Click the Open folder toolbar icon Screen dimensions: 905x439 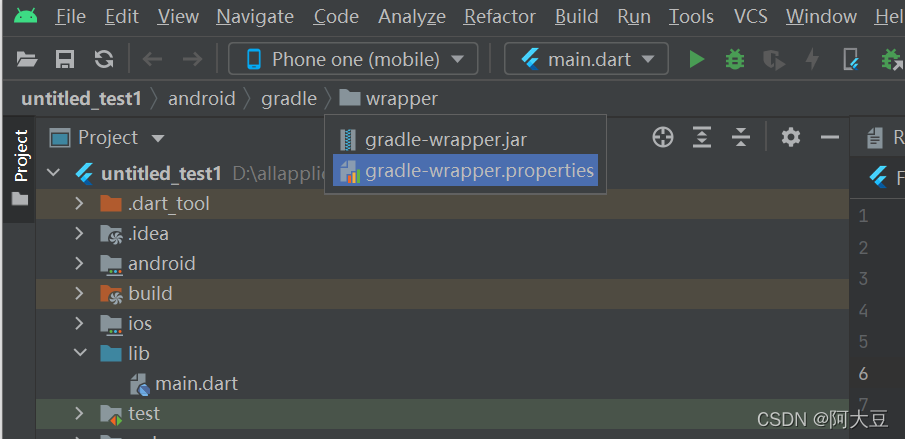[27, 59]
